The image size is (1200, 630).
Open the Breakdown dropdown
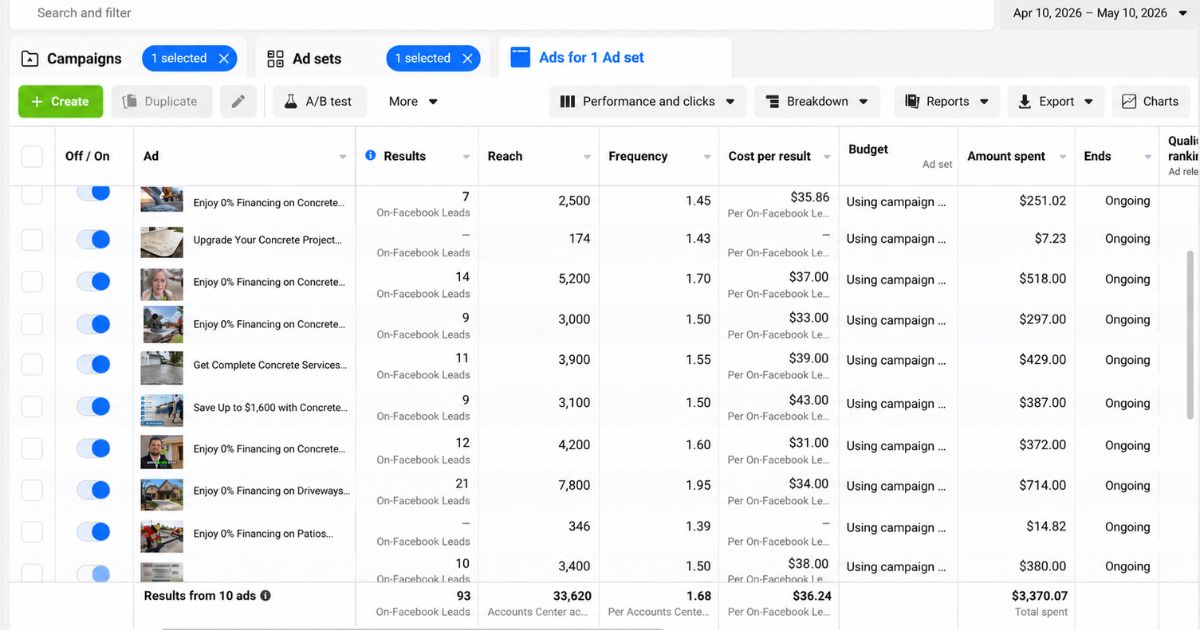coord(817,101)
